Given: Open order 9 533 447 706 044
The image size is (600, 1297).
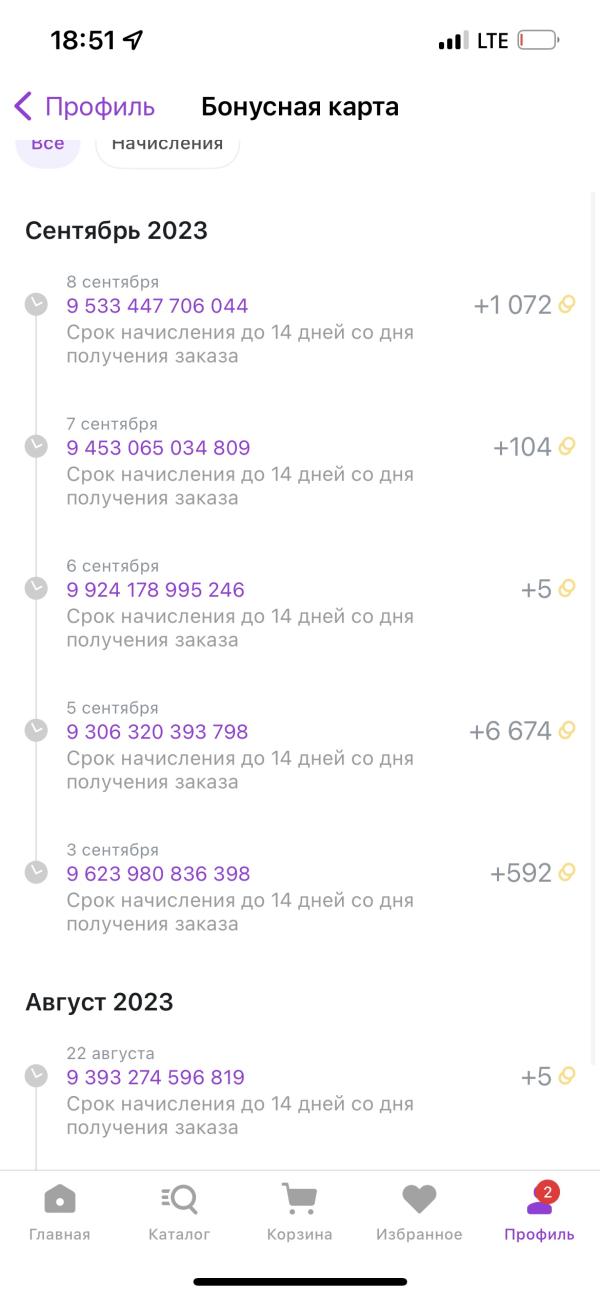Looking at the screenshot, I should 157,306.
